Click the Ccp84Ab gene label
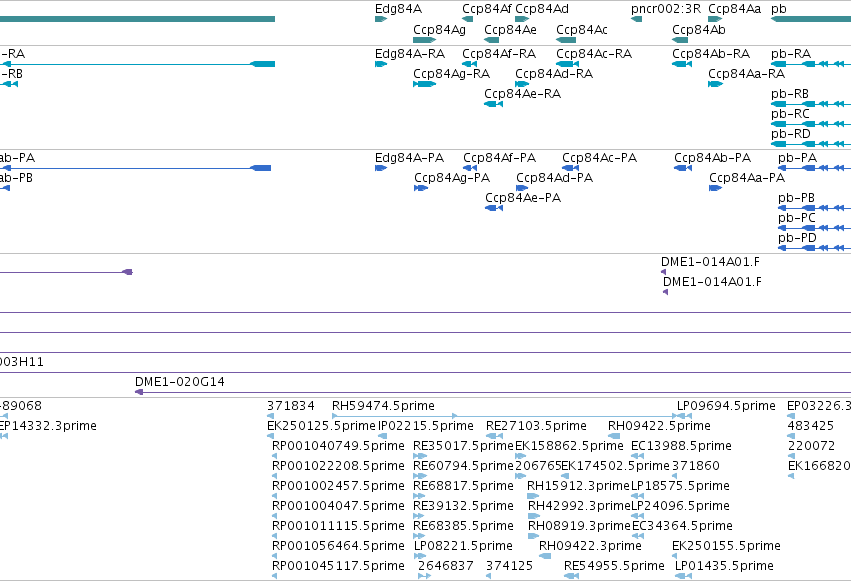The width and height of the screenshot is (851, 581). click(698, 30)
